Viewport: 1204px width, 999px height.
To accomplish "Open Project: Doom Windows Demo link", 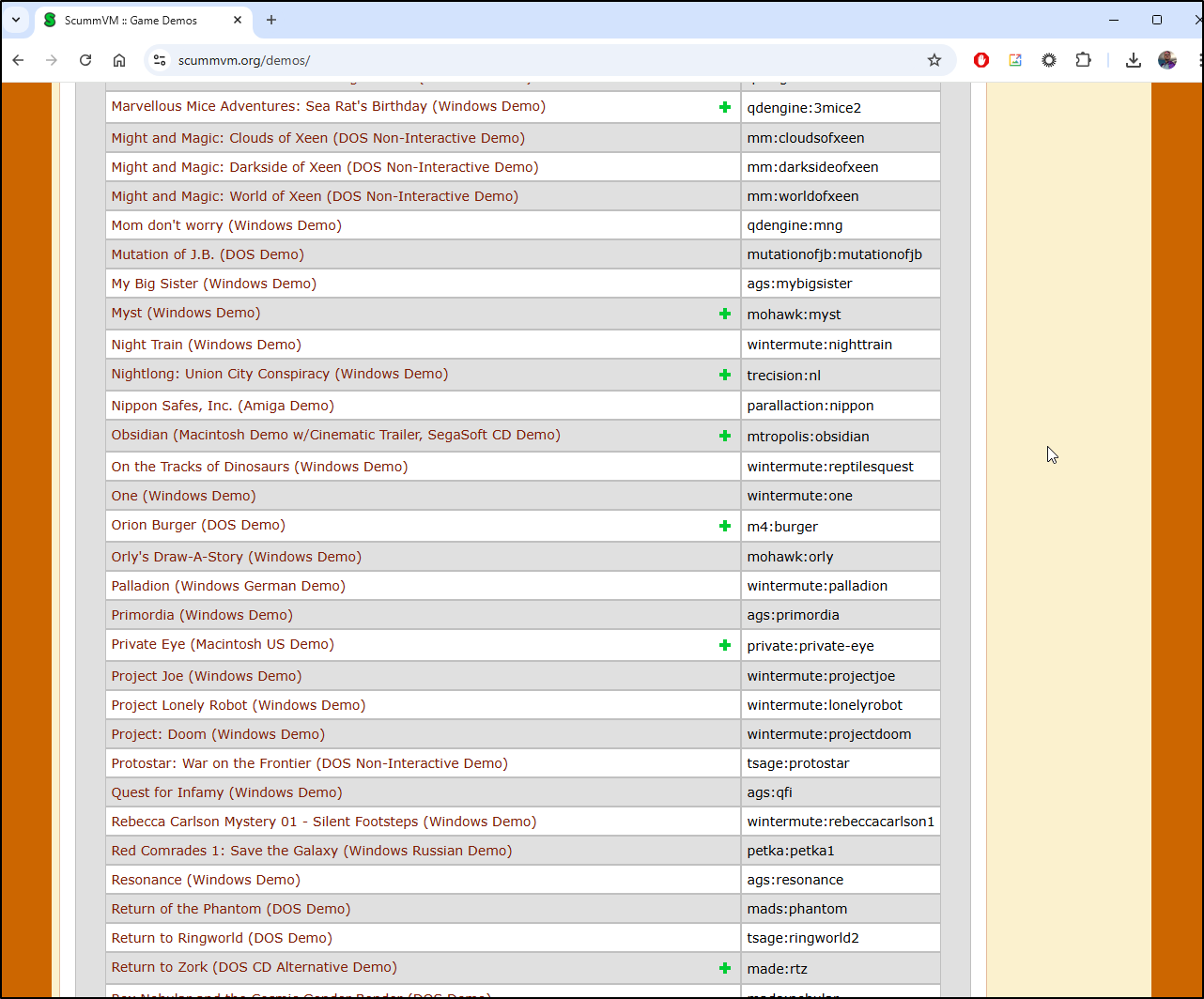I will click(218, 734).
